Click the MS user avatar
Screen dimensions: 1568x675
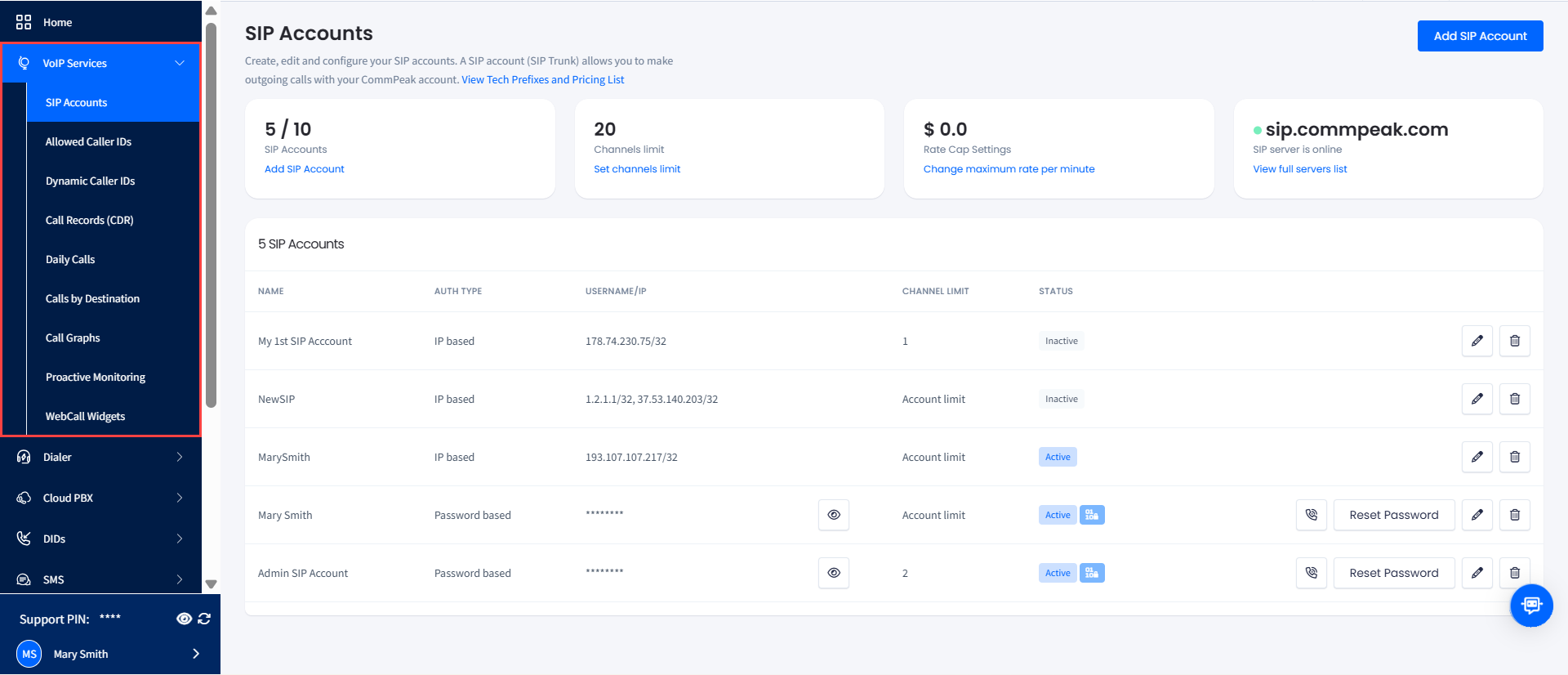(29, 654)
